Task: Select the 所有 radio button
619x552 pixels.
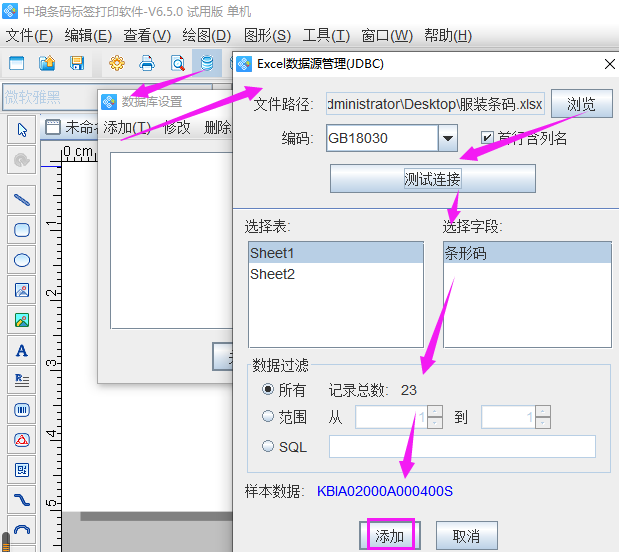Action: tap(268, 390)
